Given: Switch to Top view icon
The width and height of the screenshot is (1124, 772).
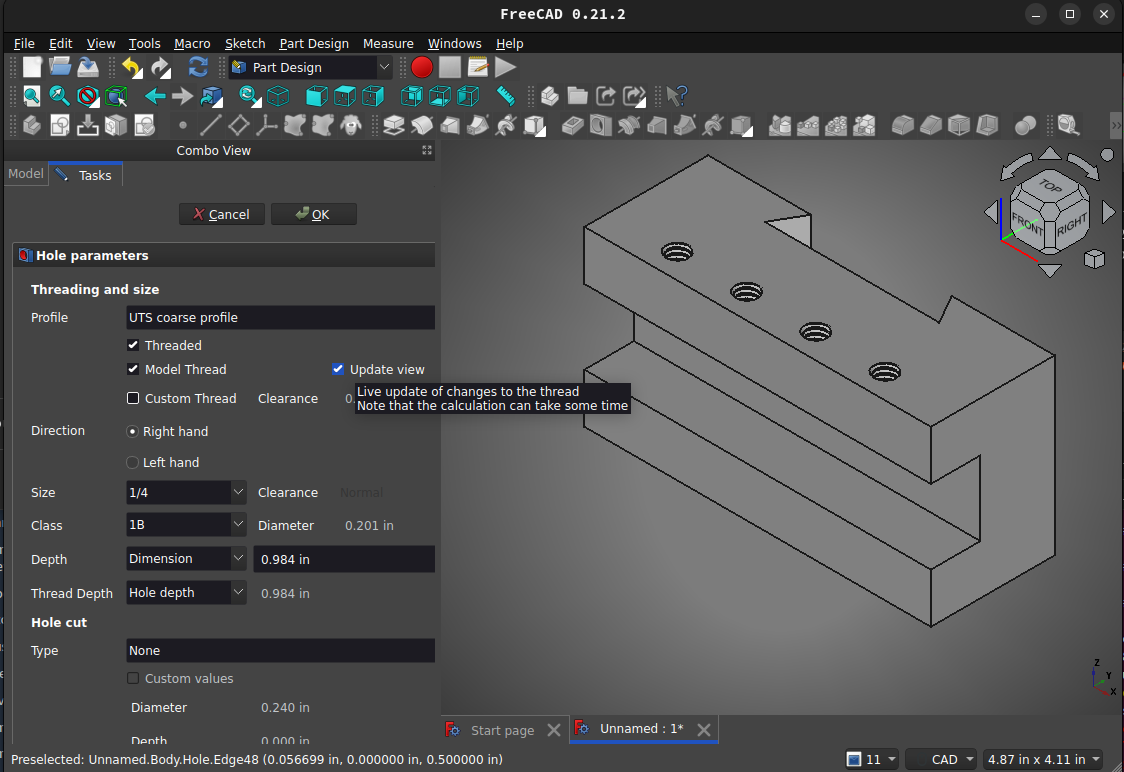Looking at the screenshot, I should tap(345, 95).
